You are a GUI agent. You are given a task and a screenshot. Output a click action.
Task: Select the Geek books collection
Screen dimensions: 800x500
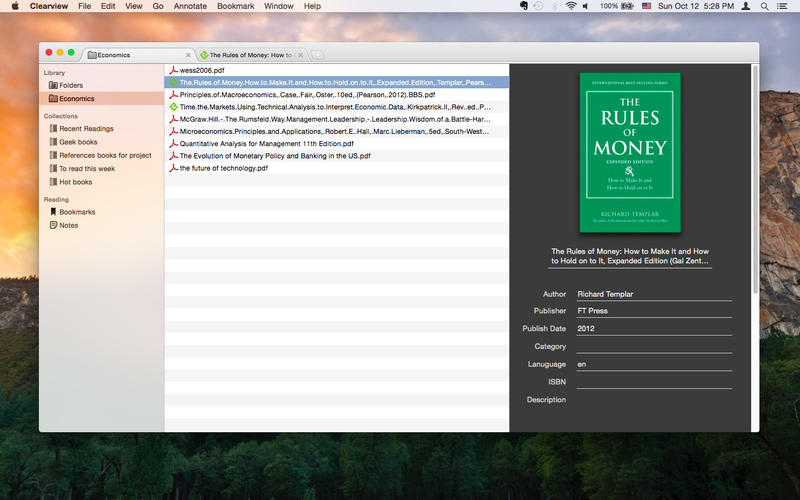click(78, 142)
